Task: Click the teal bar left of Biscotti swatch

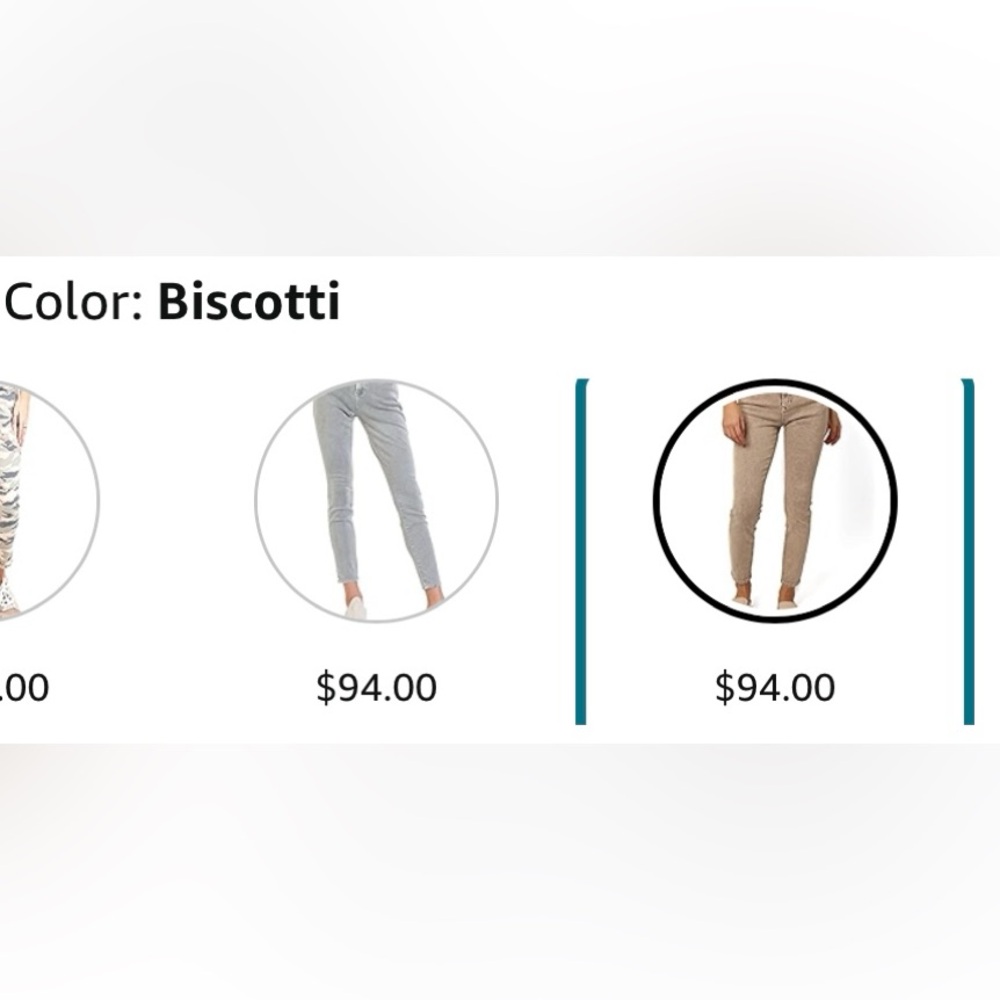Action: pos(581,550)
